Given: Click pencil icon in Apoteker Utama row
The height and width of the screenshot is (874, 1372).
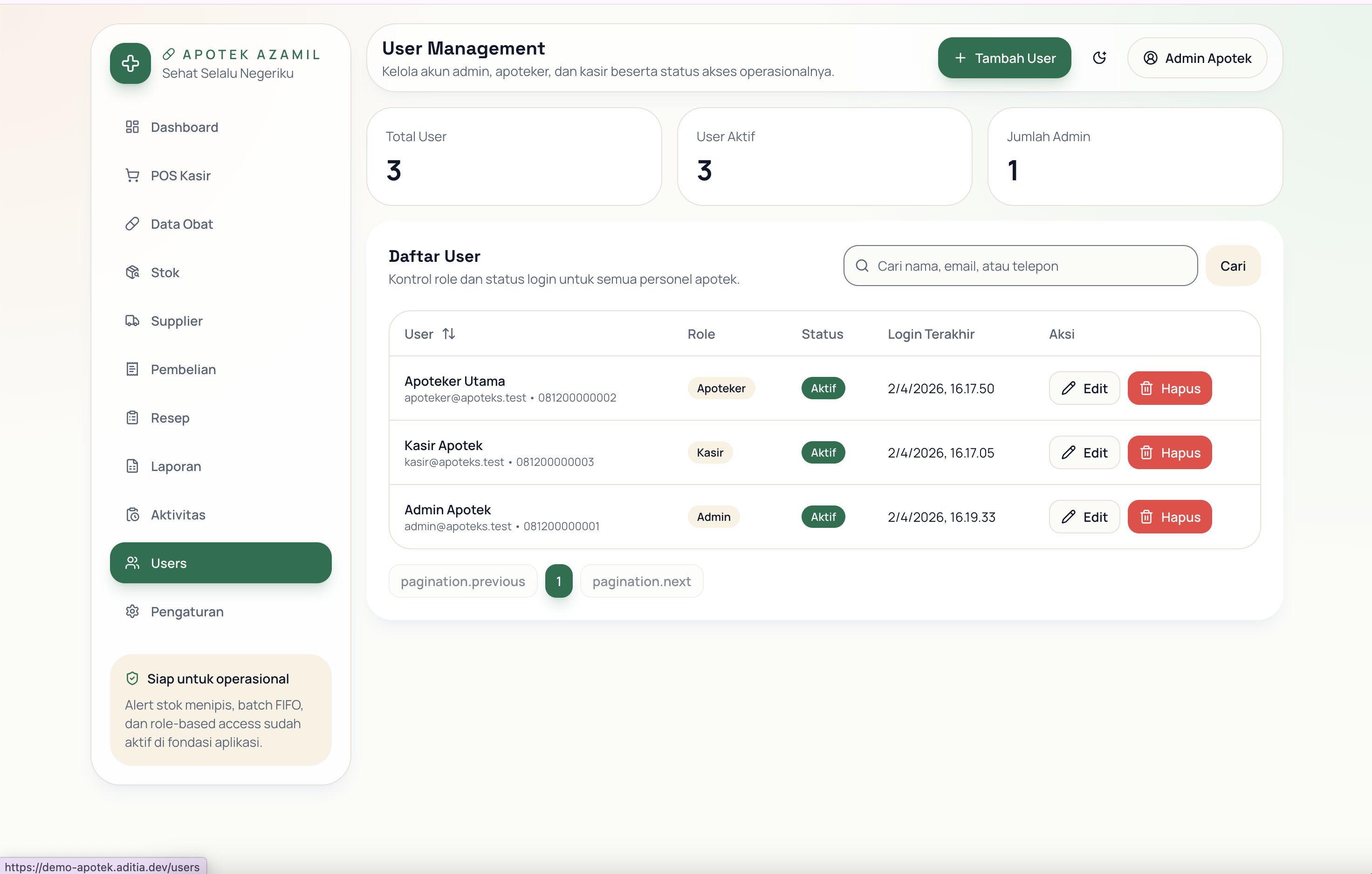Looking at the screenshot, I should (1068, 389).
